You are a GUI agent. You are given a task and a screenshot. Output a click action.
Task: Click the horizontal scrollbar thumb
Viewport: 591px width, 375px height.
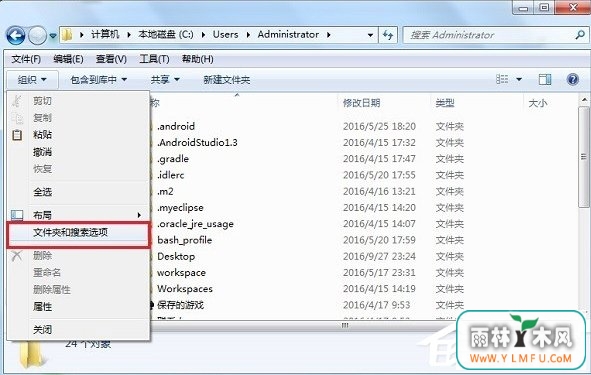pos(345,325)
